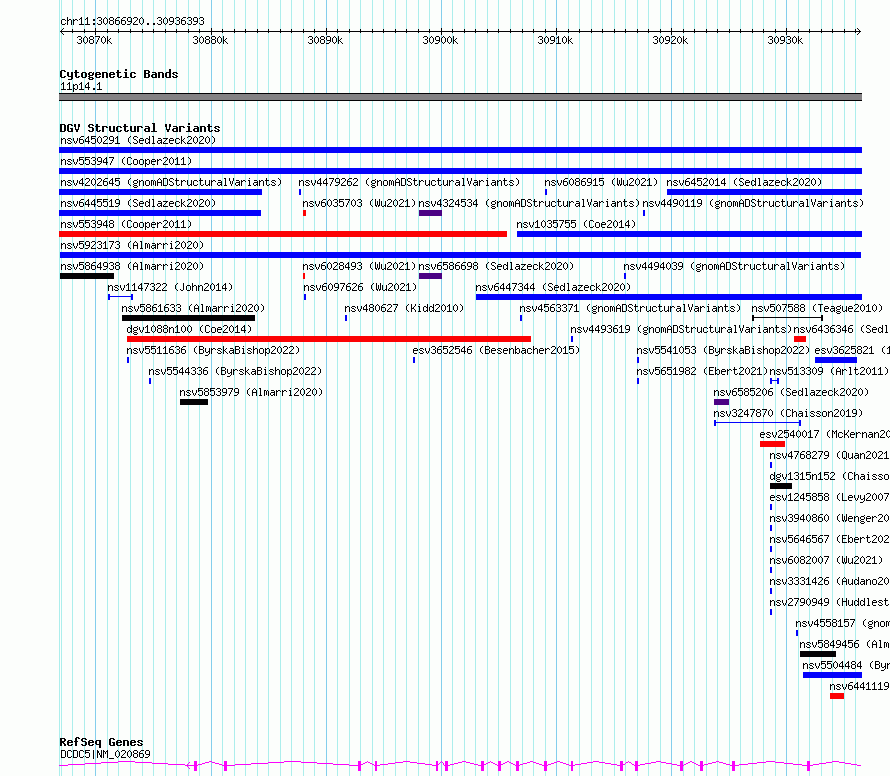Viewport: 890px width, 776px height.
Task: Open the nsv4768279 Quan variant label
Action: pyautogui.click(x=829, y=455)
